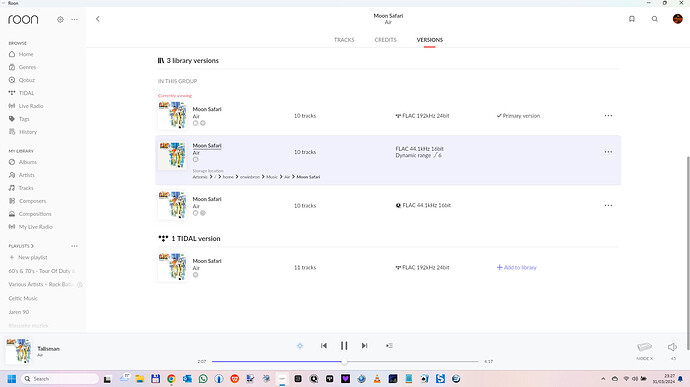The width and height of the screenshot is (690, 387).
Task: Click album cover of TIDAL version
Action: pos(172,267)
